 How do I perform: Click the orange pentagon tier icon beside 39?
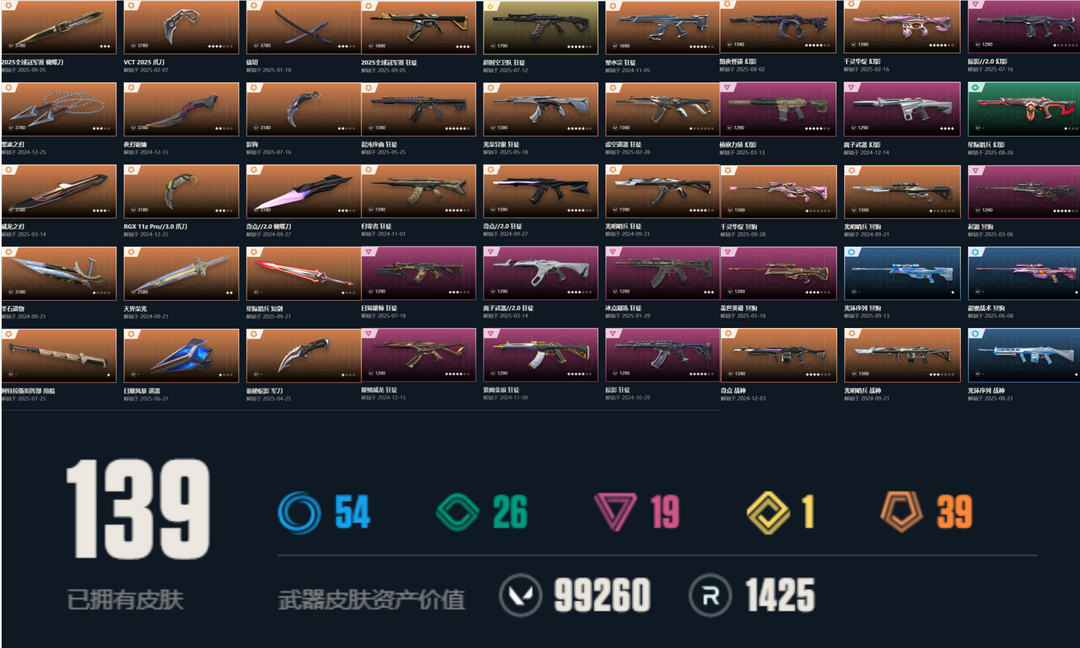coord(902,511)
